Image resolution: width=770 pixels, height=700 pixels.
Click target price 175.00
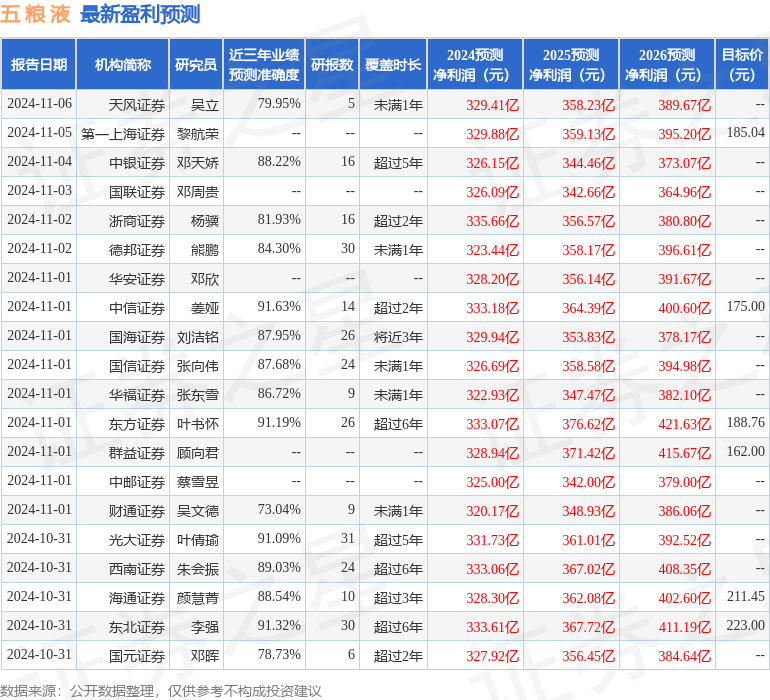click(x=745, y=306)
